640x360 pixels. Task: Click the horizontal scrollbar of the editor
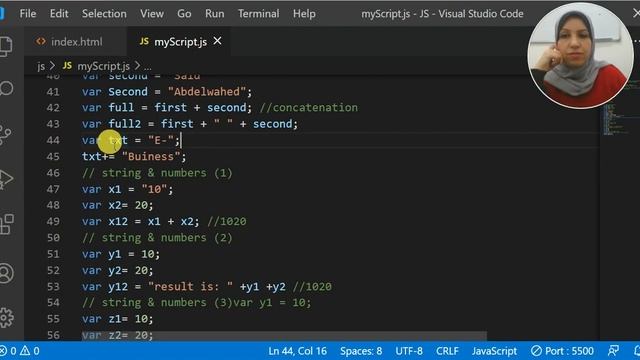coord(284,336)
